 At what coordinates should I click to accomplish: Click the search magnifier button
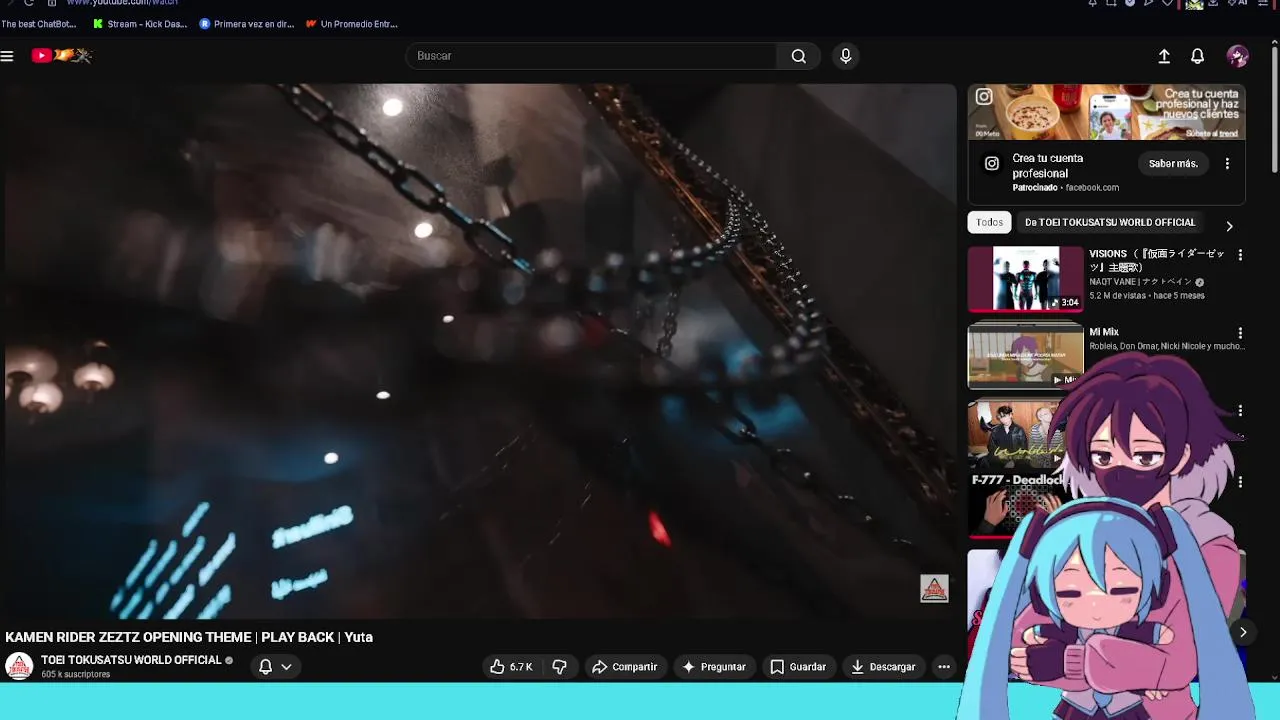click(798, 56)
